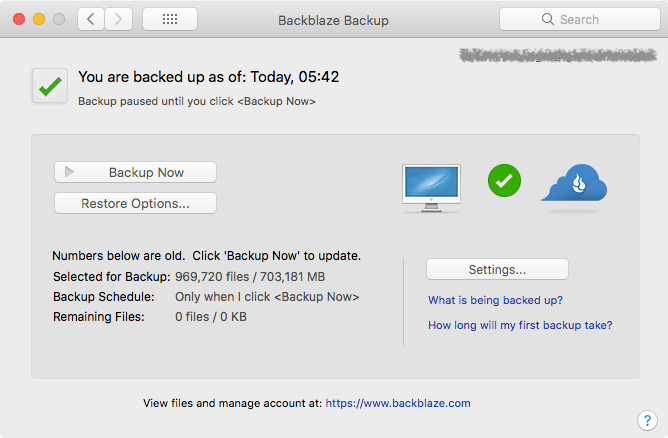Click the play triangle on Backup Now
Image resolution: width=668 pixels, height=438 pixels.
click(69, 172)
